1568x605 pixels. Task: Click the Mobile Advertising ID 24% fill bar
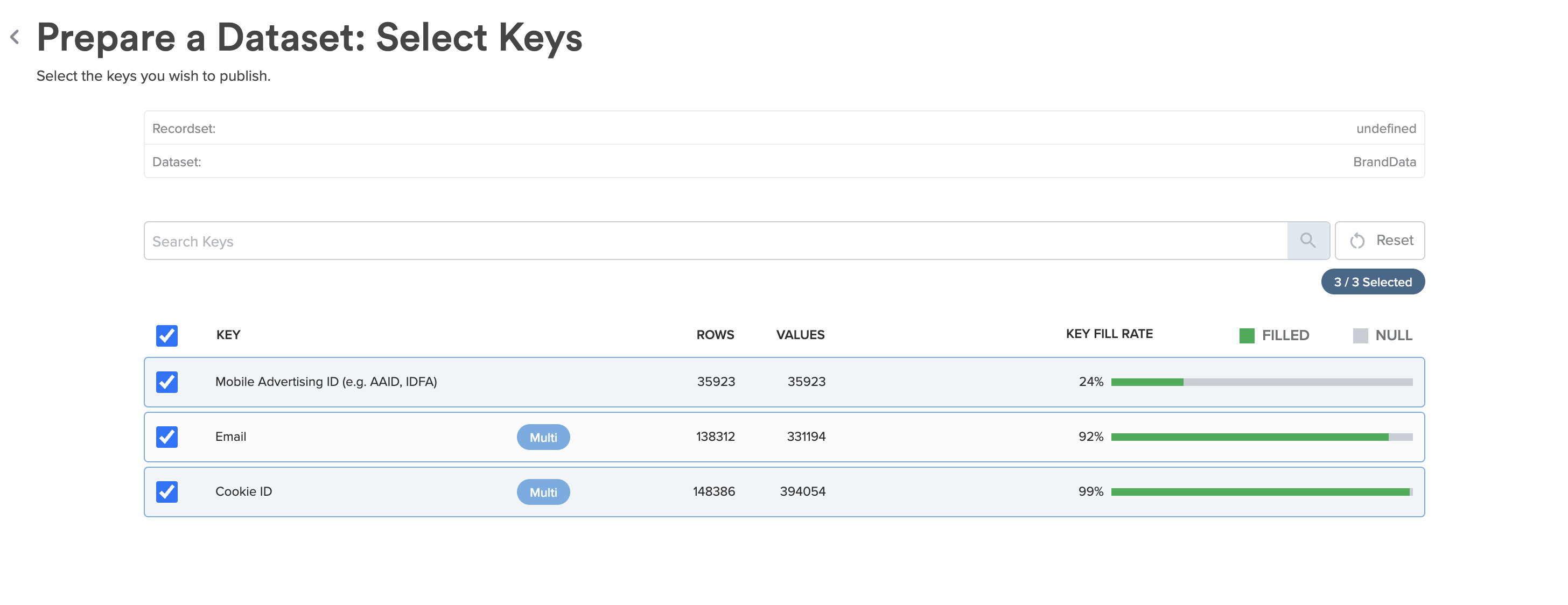[1261, 382]
